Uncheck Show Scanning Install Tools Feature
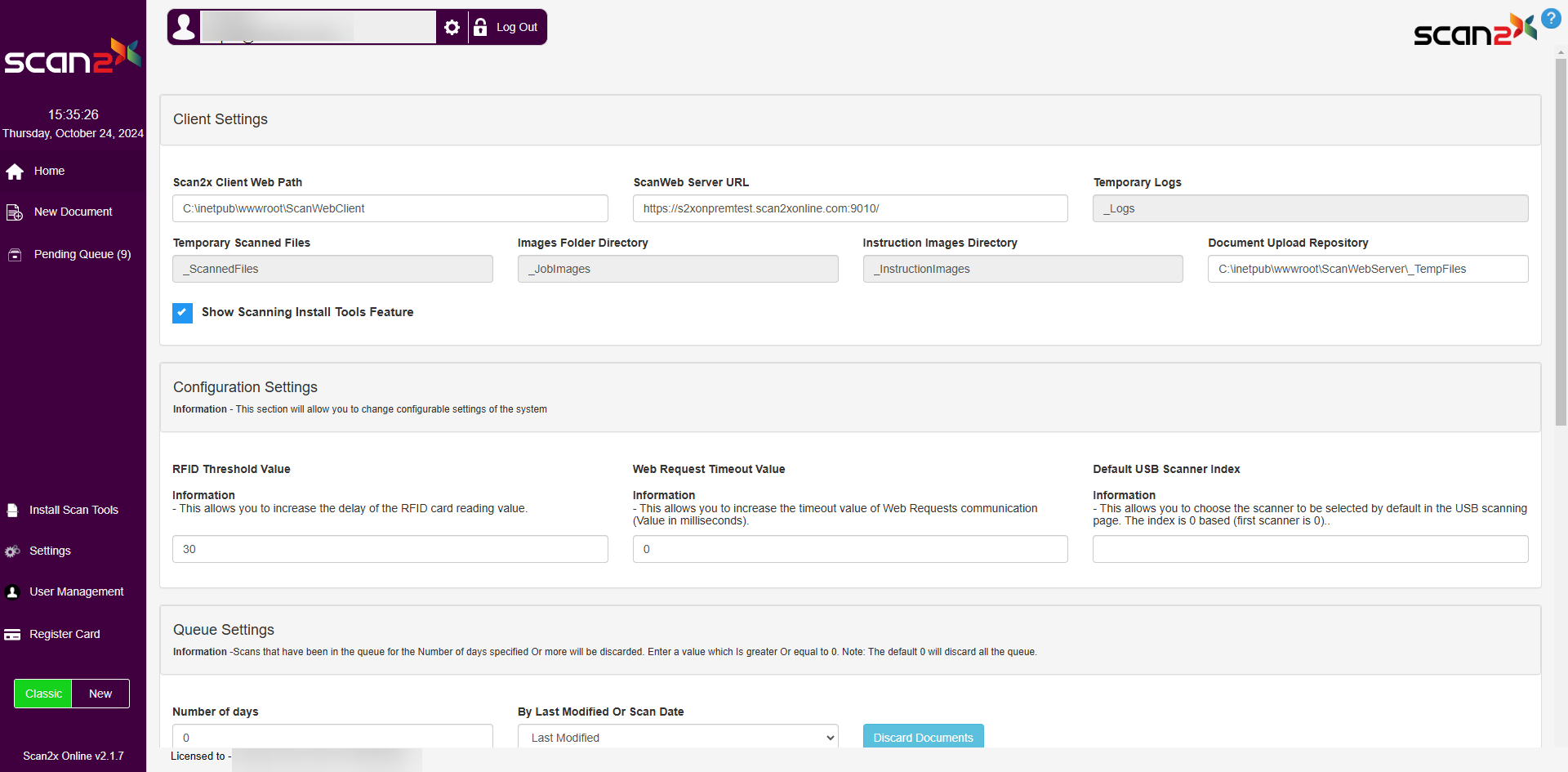This screenshot has height=772, width=1568. click(182, 313)
